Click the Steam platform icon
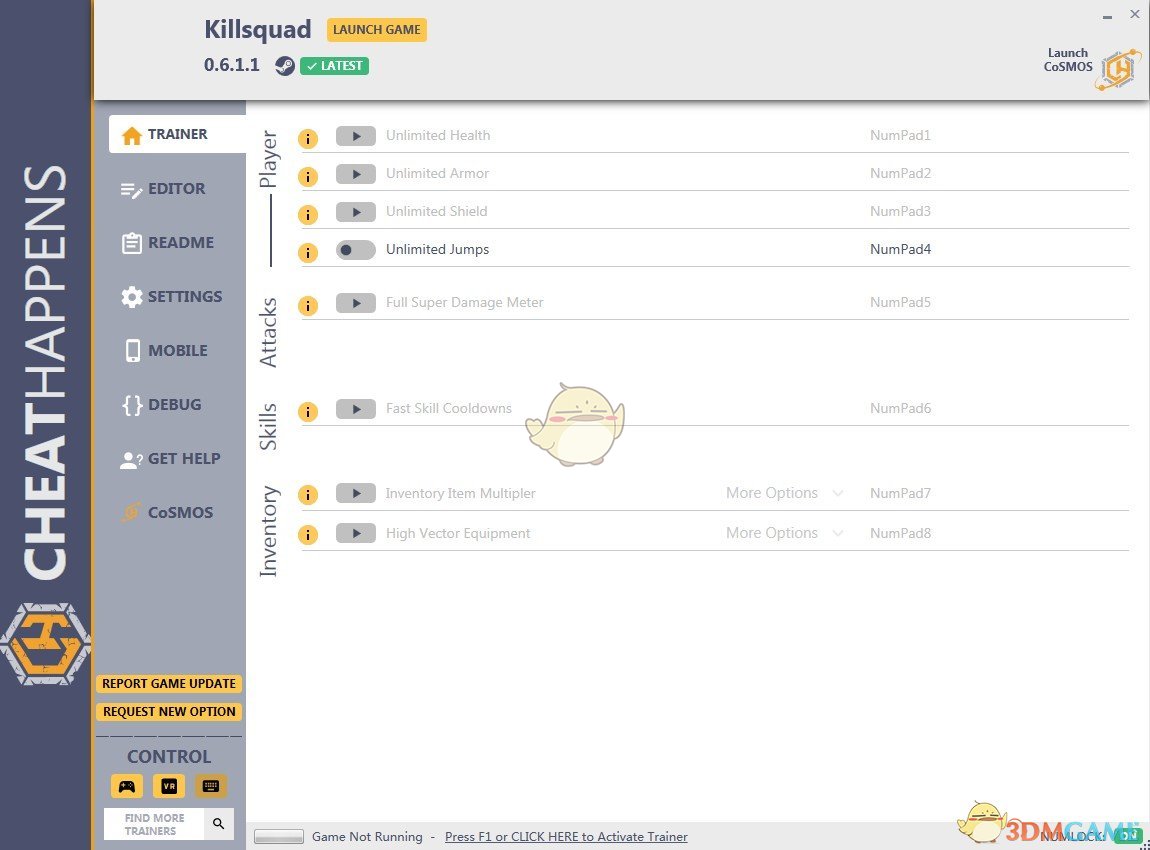Viewport: 1150px width, 850px height. tap(285, 66)
